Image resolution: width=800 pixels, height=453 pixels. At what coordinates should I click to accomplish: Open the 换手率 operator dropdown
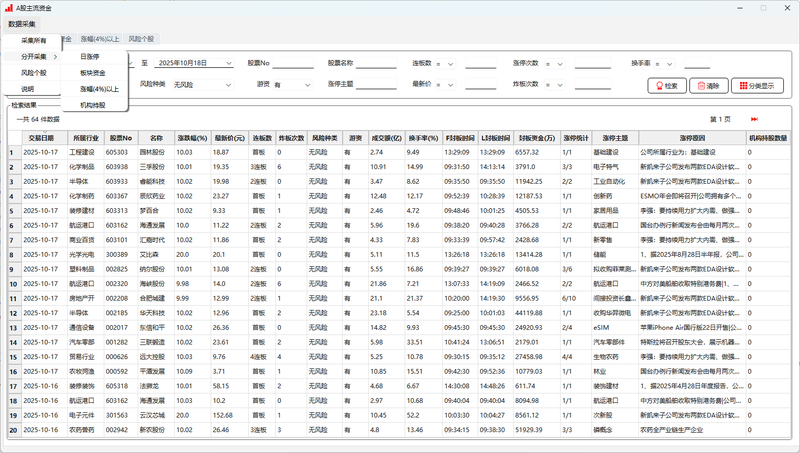tap(667, 63)
